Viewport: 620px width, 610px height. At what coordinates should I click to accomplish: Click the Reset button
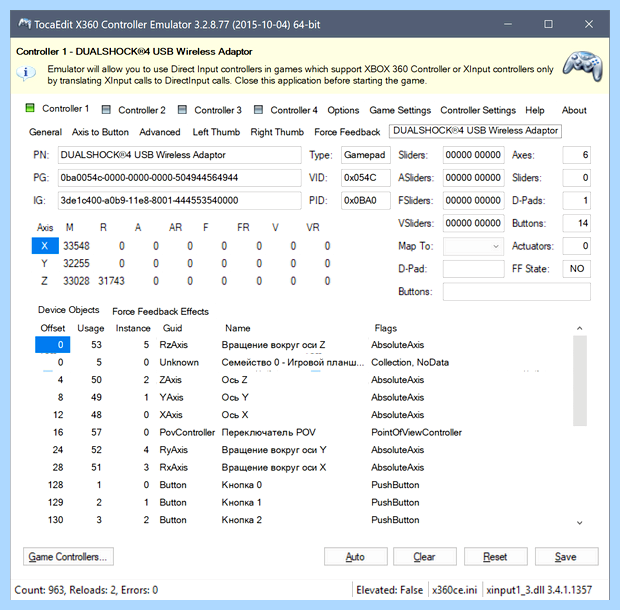[x=495, y=557]
